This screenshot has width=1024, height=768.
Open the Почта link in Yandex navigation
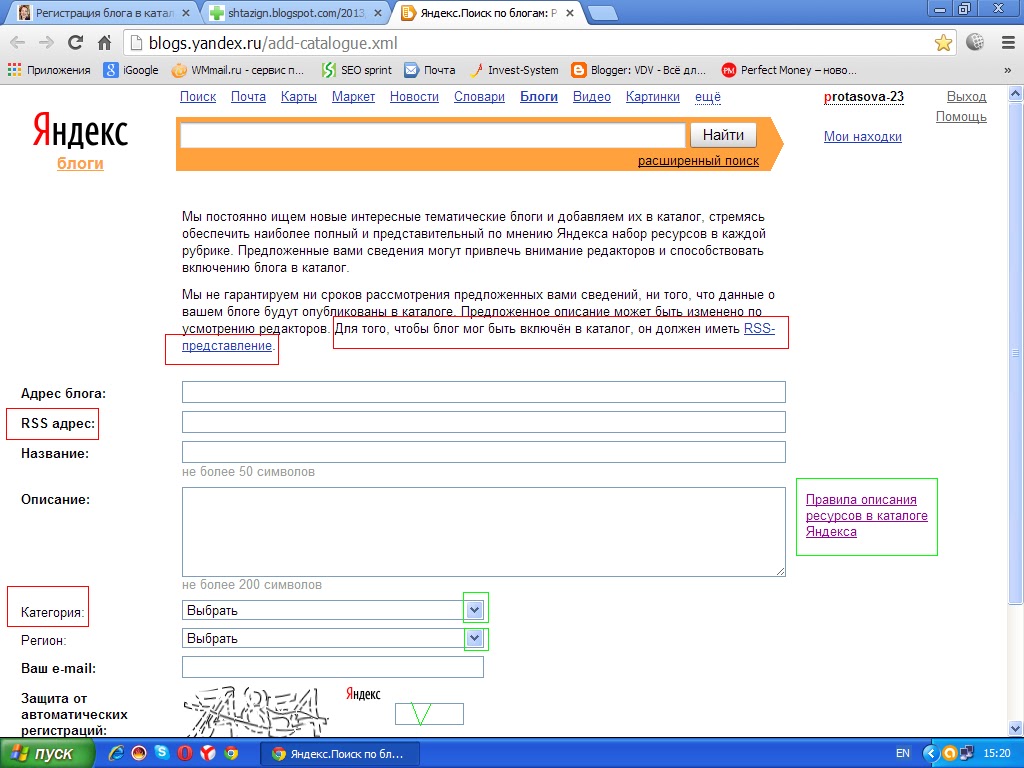[248, 97]
